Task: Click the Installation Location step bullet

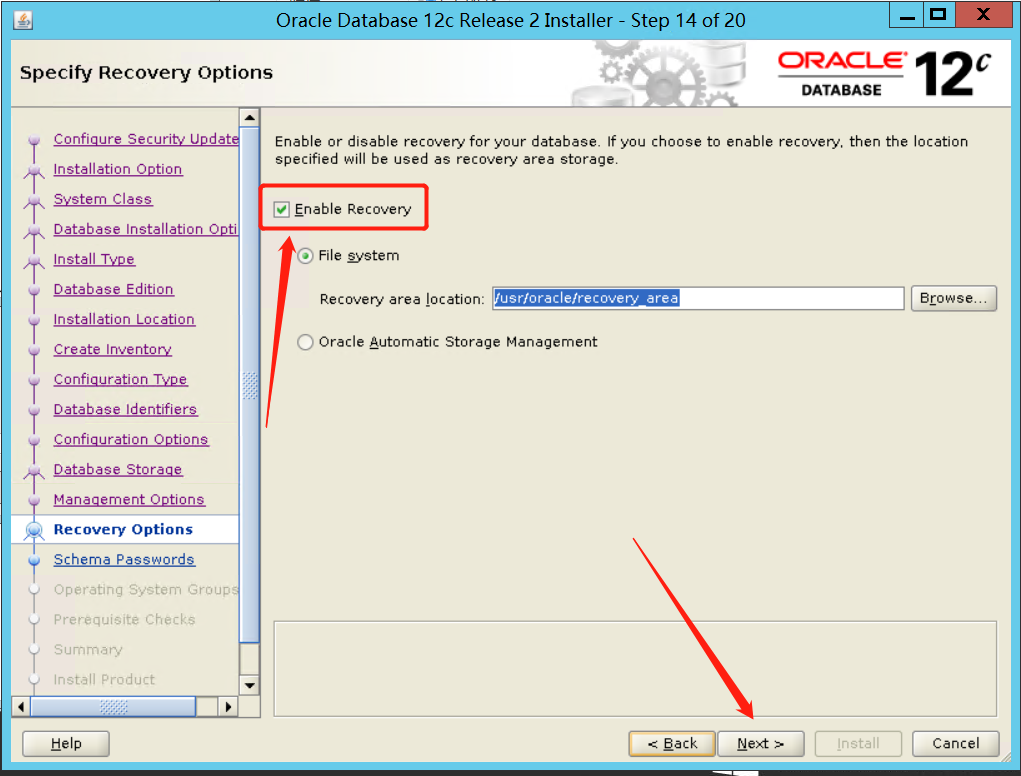Action: click(x=34, y=320)
